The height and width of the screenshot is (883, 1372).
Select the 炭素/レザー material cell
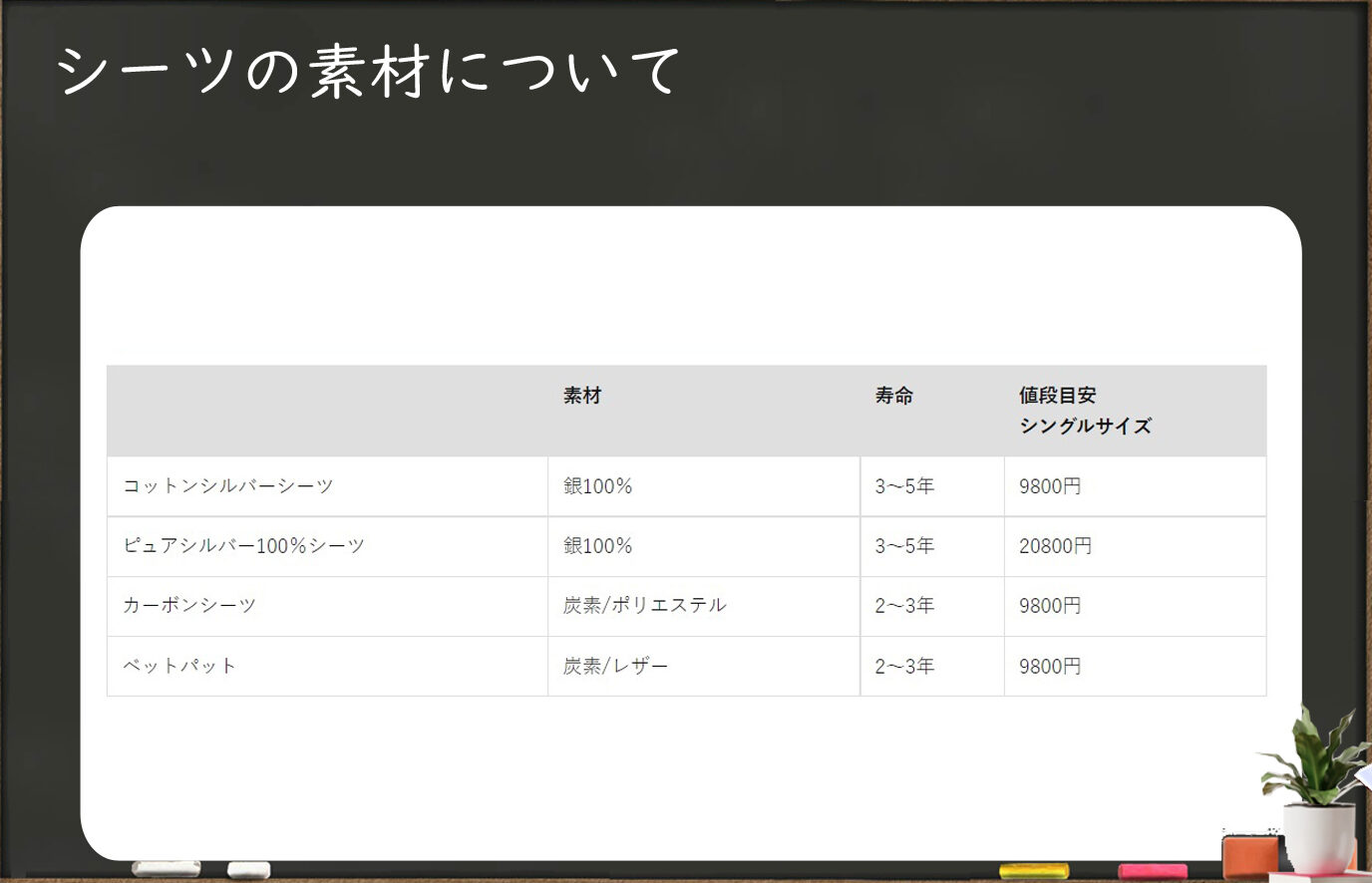[615, 666]
